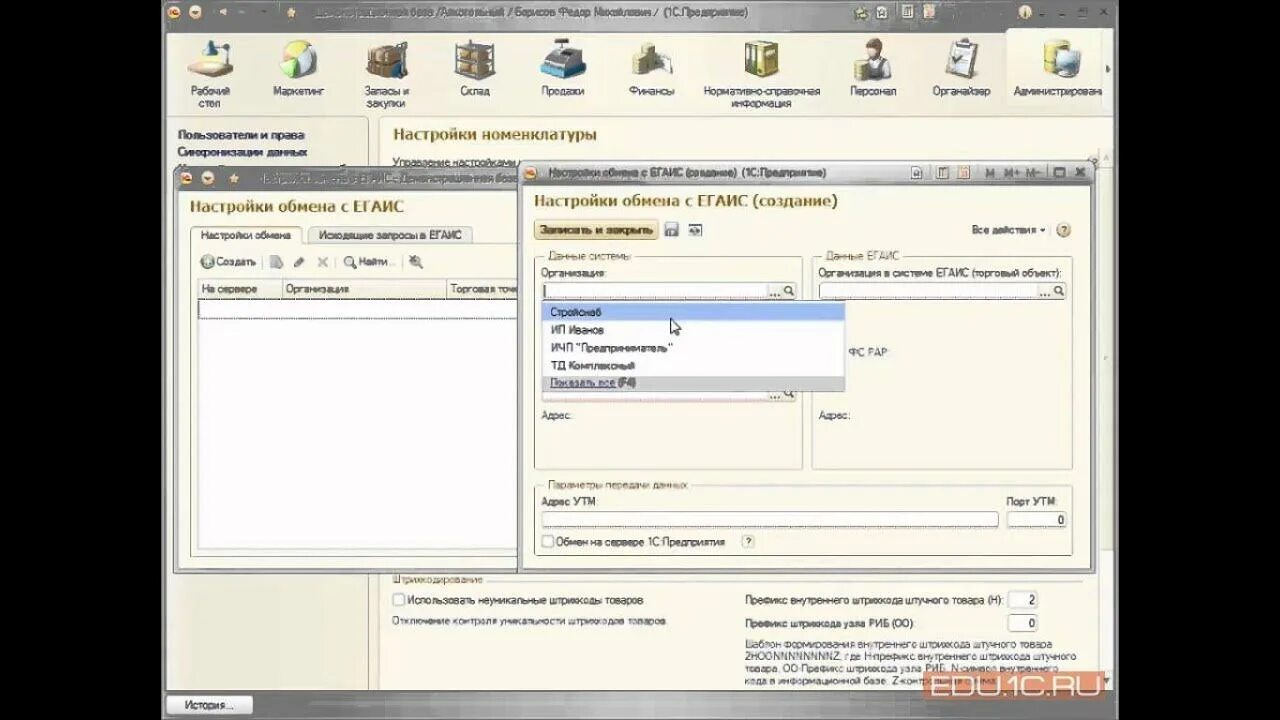Open the Персонал section
Screen dimensions: 1280x720
pos(872,69)
